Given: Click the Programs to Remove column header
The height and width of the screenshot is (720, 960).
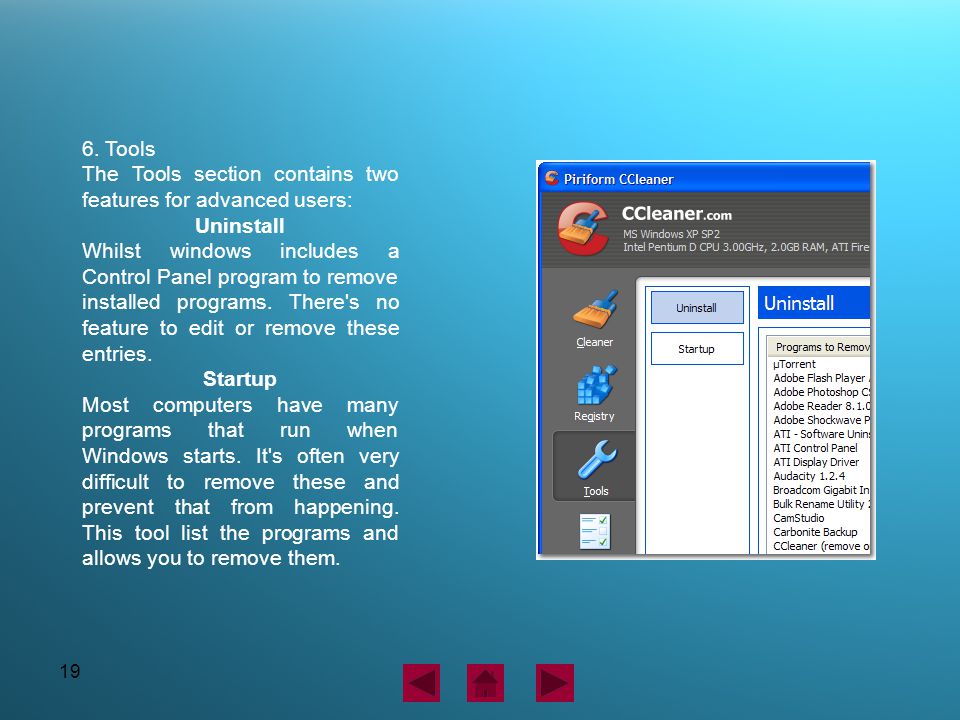Looking at the screenshot, I should coord(819,347).
